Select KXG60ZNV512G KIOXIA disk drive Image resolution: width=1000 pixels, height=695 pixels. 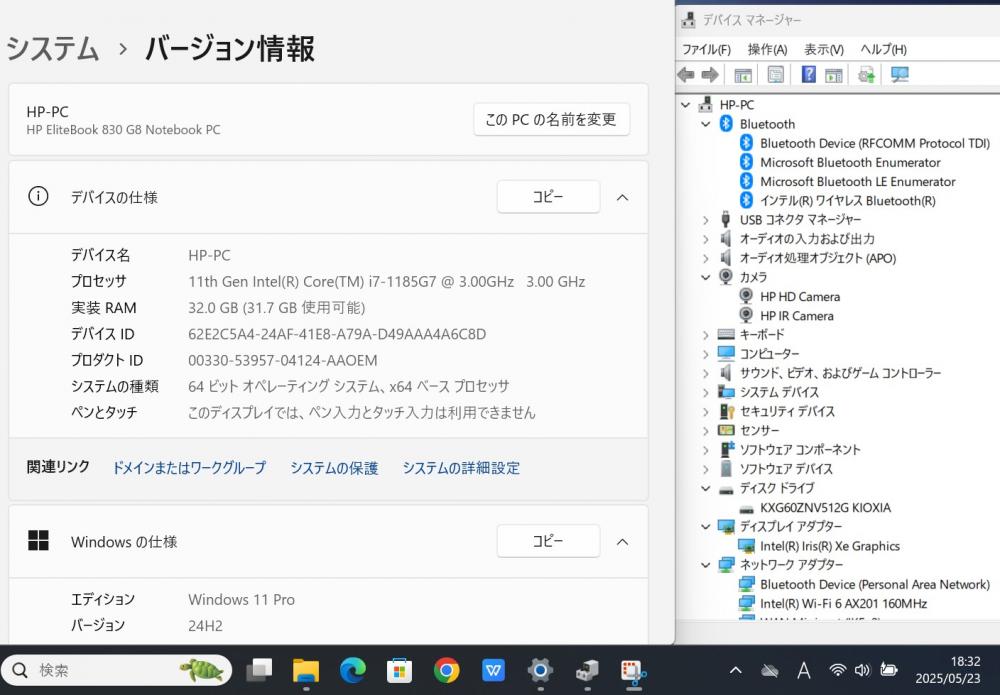[825, 508]
